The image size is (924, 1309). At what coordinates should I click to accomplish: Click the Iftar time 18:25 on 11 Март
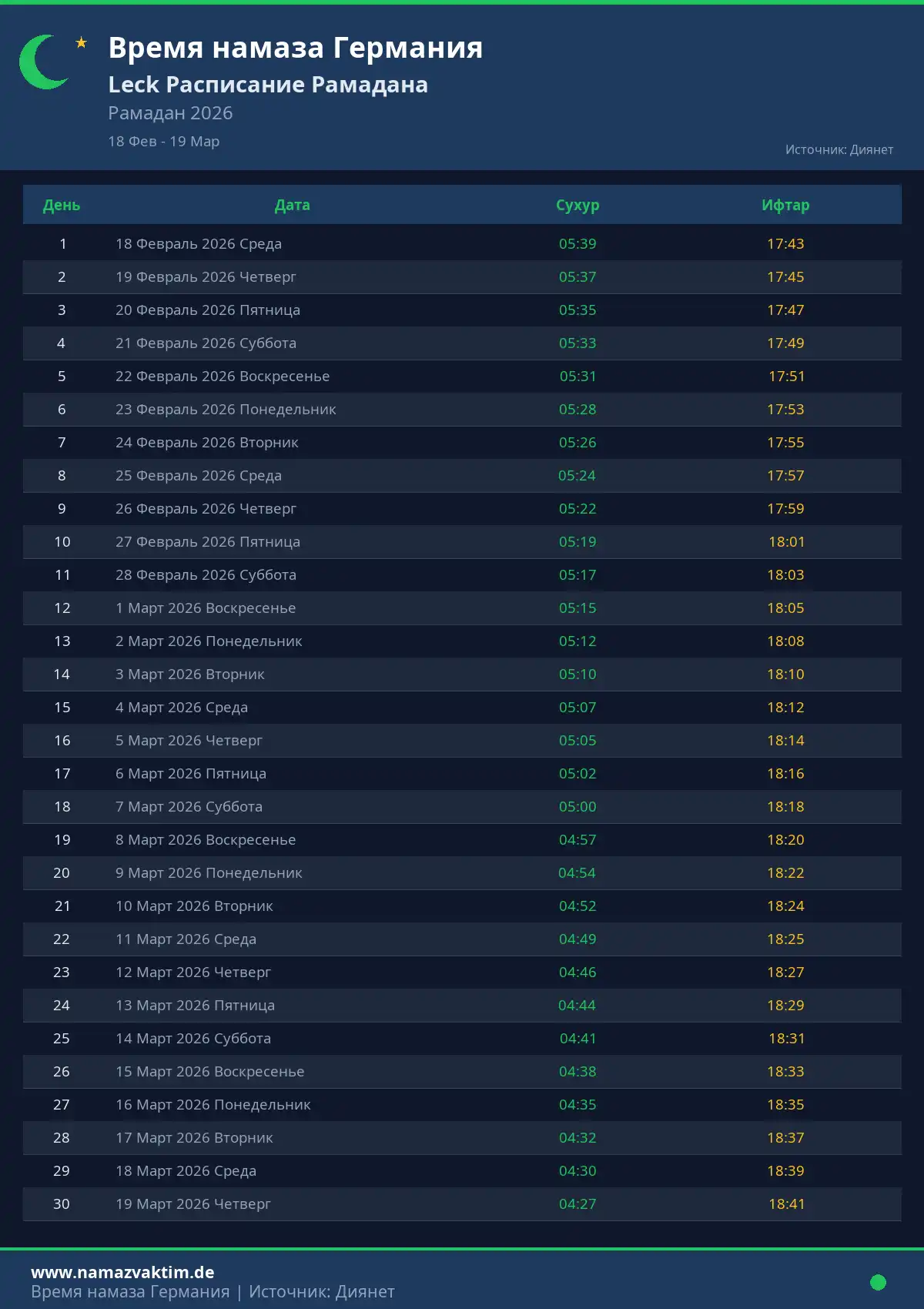pyautogui.click(x=785, y=939)
